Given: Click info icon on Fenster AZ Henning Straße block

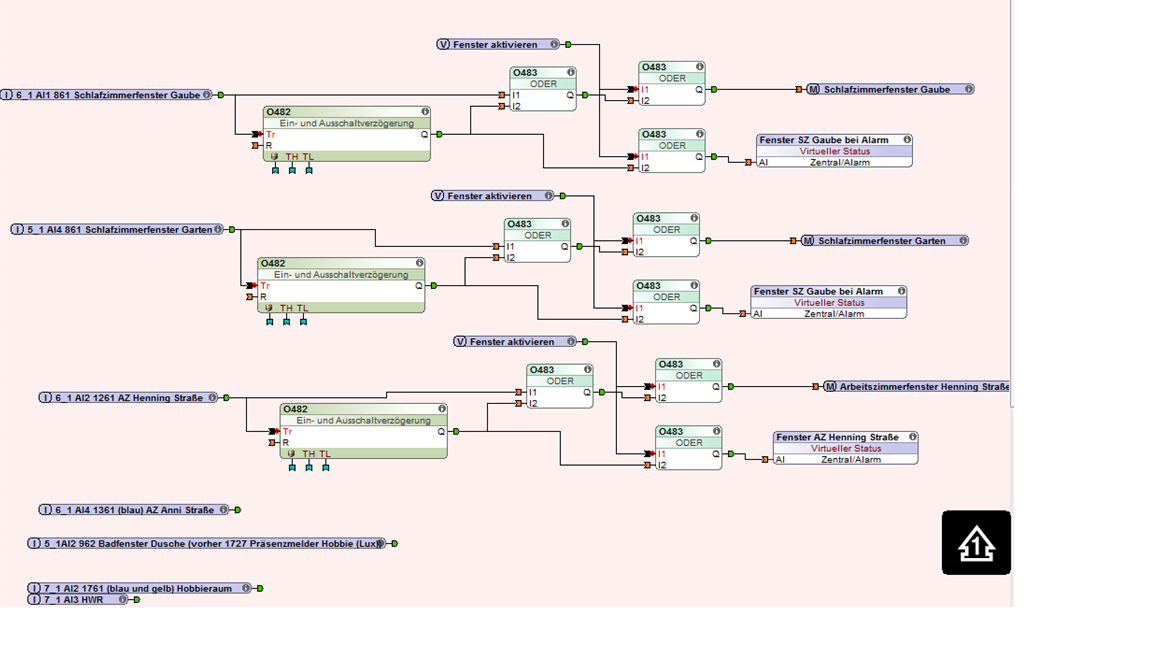Looking at the screenshot, I should (912, 436).
